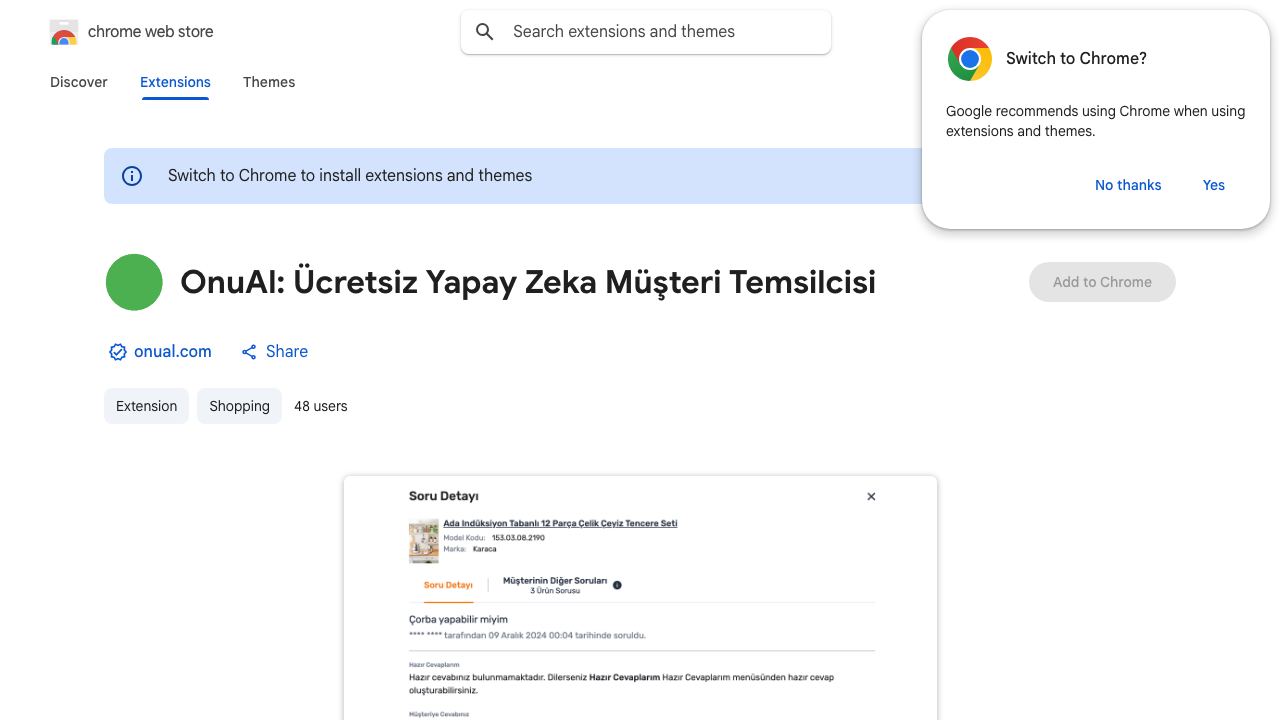
Task: Open the Themes tab
Action: [269, 82]
